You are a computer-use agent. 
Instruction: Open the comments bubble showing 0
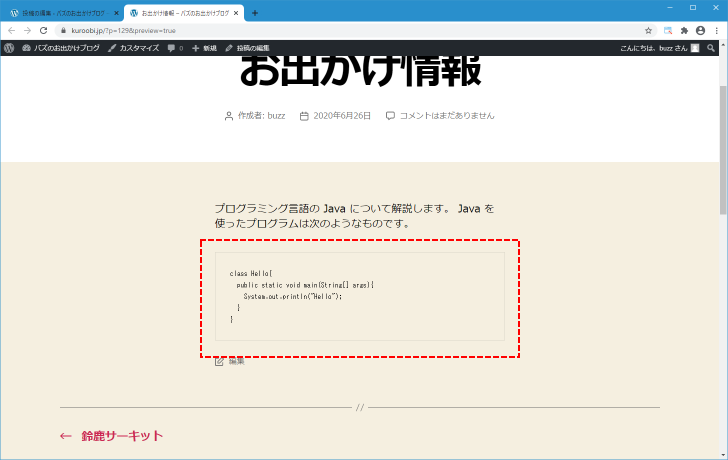(175, 48)
